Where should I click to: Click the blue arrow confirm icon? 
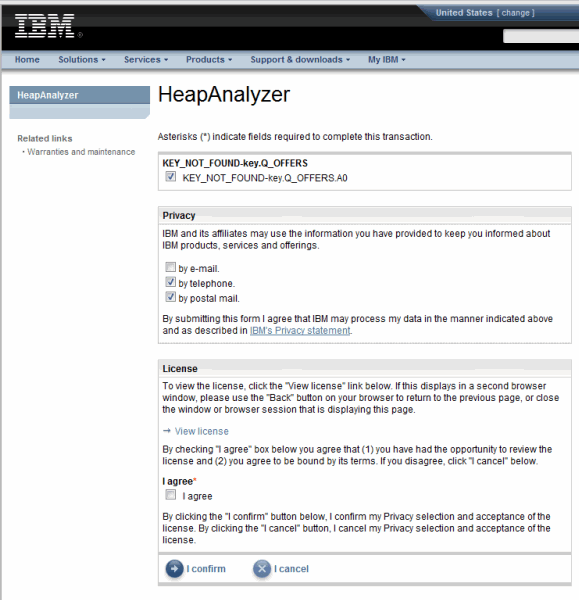click(x=174, y=569)
